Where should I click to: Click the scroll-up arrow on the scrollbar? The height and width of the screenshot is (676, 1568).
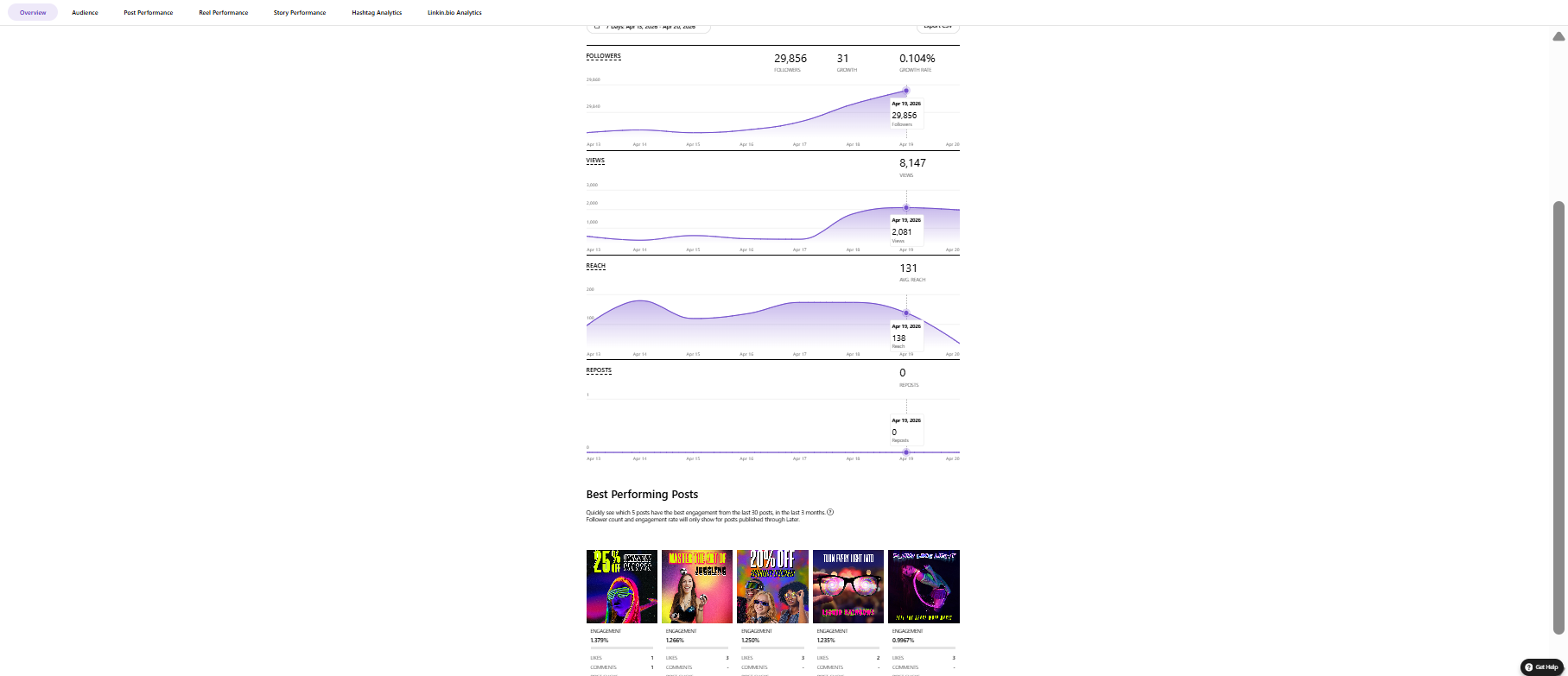1558,37
